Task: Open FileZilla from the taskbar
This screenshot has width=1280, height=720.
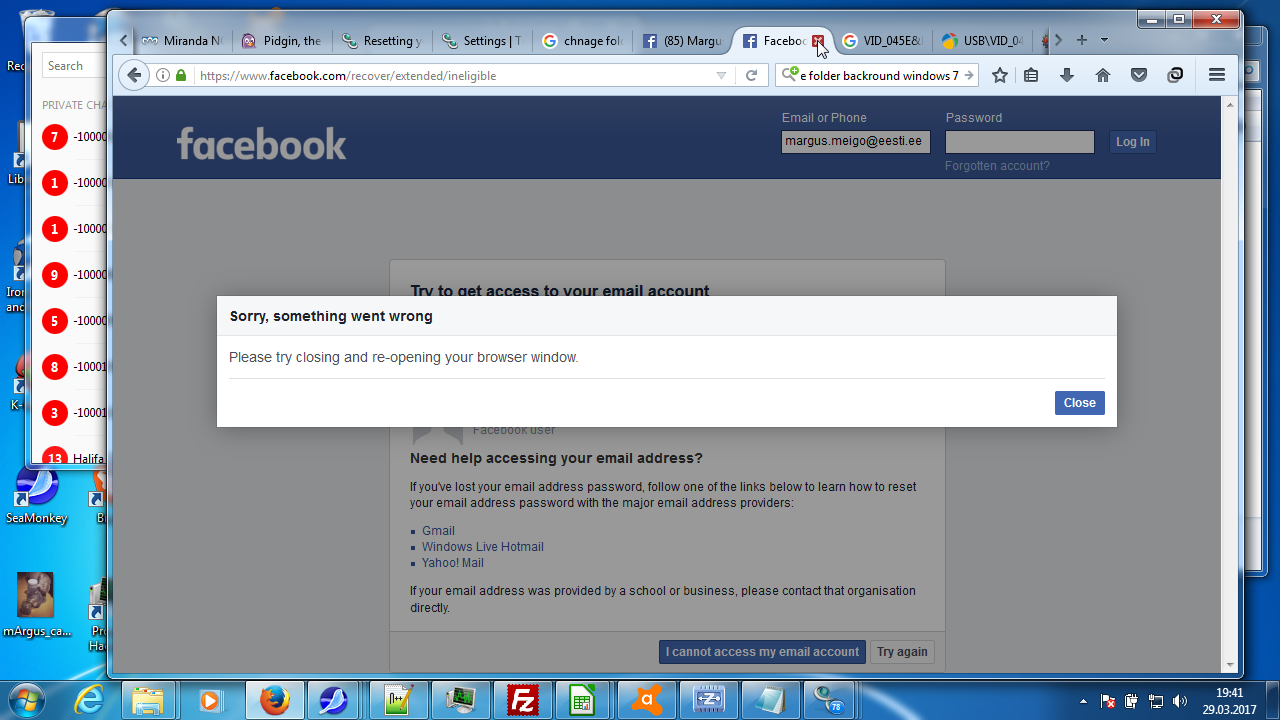Action: (x=523, y=700)
